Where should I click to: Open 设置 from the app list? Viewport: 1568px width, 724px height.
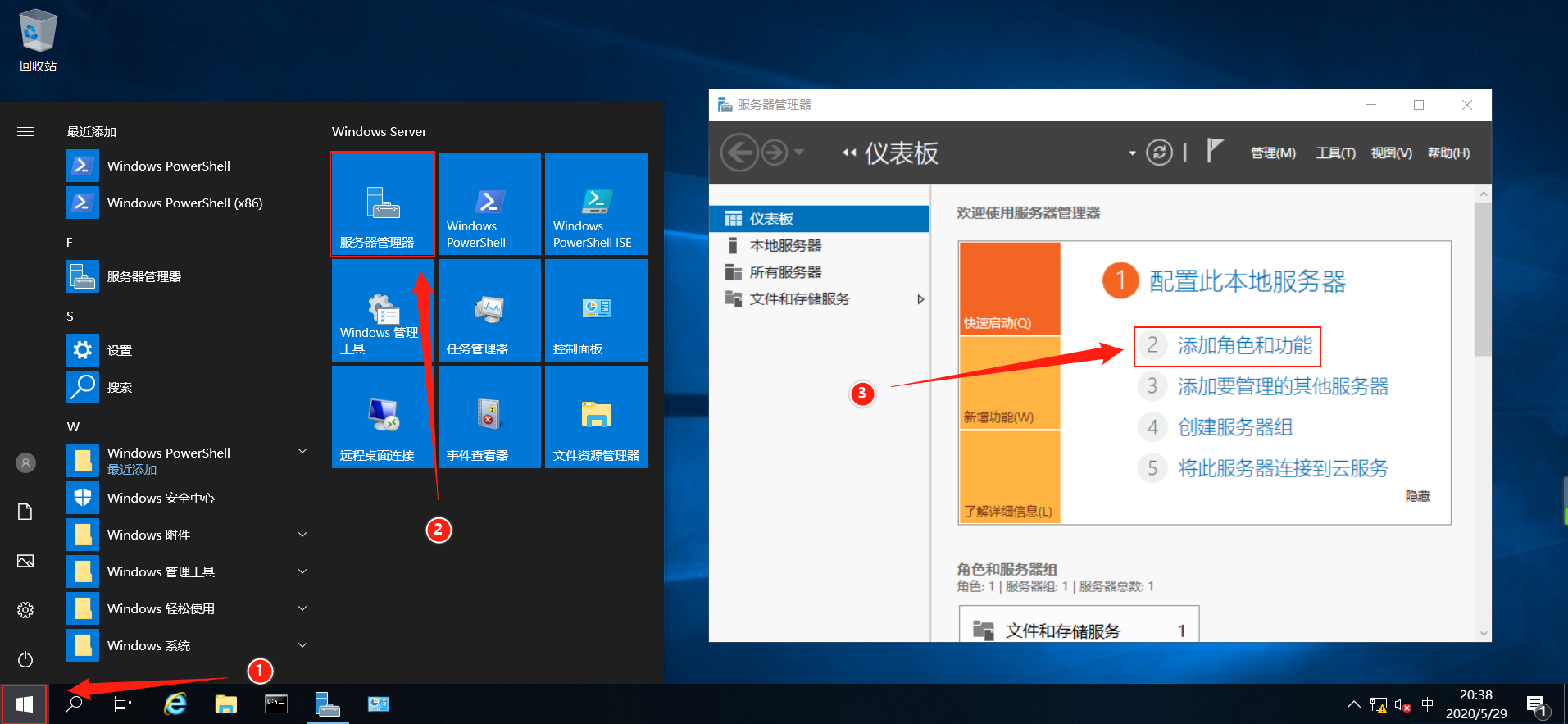click(x=189, y=350)
